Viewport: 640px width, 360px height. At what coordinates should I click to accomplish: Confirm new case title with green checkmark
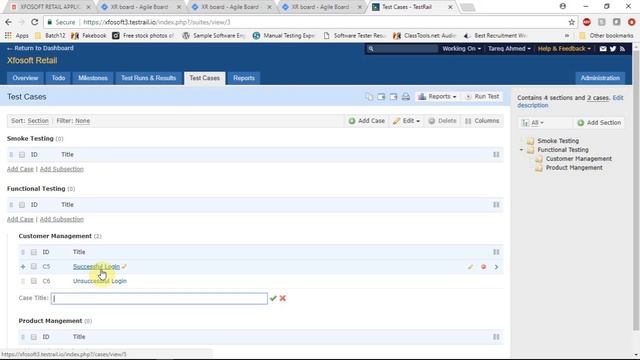click(273, 298)
